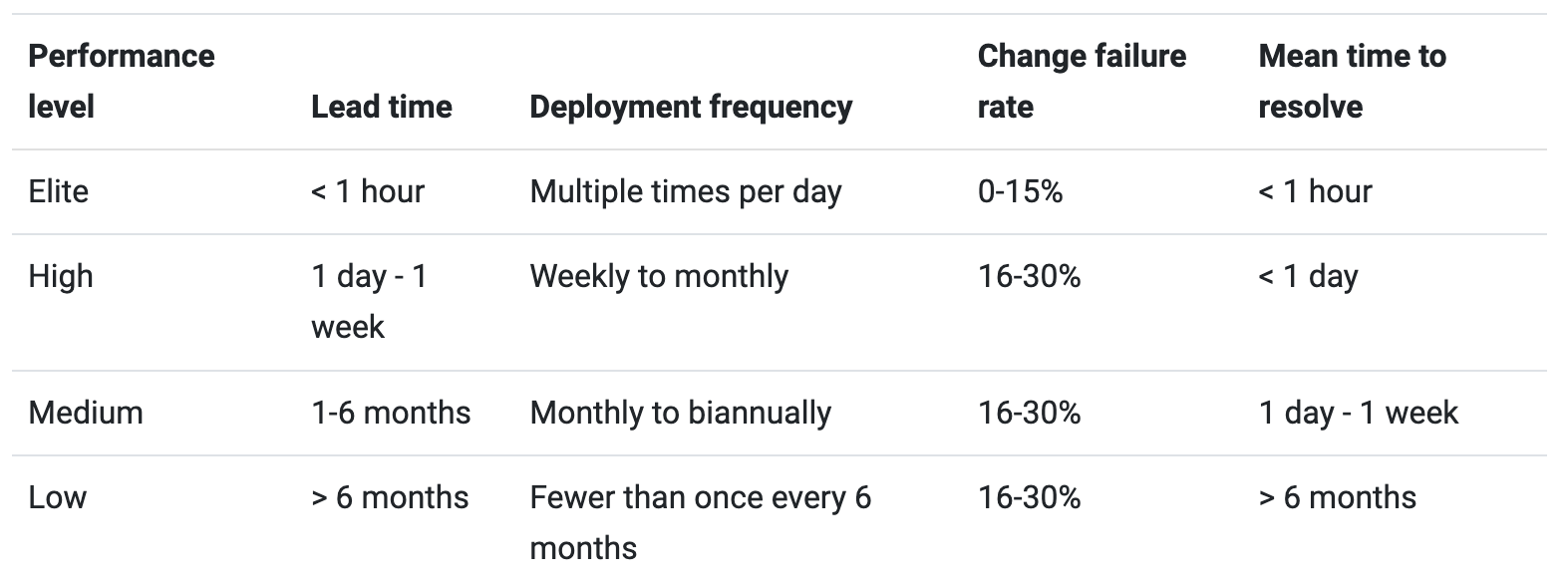1568x582 pixels.
Task: Click the Monthly to biannually cell
Action: pos(680,413)
